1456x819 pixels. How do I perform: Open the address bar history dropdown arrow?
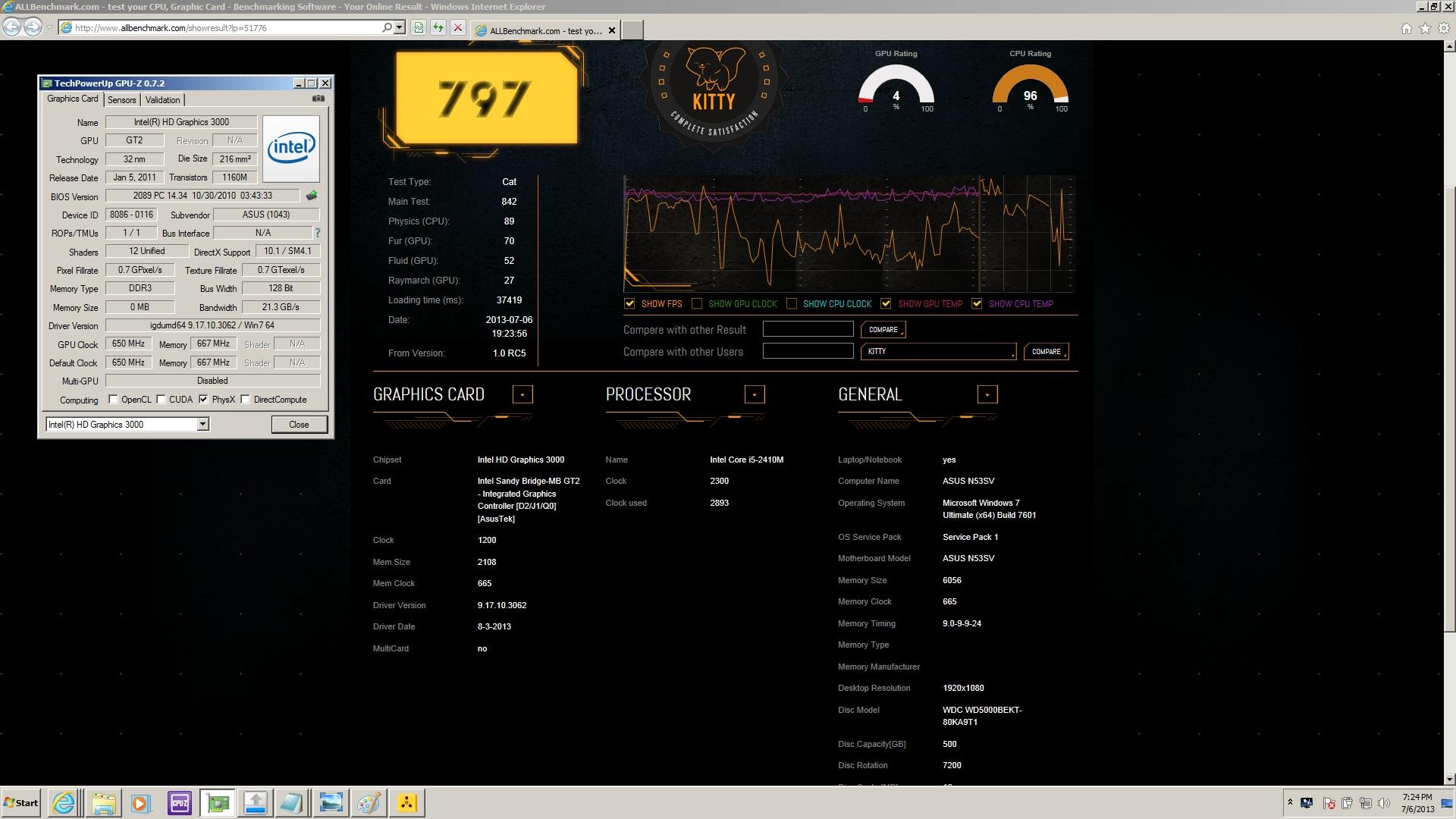[400, 28]
